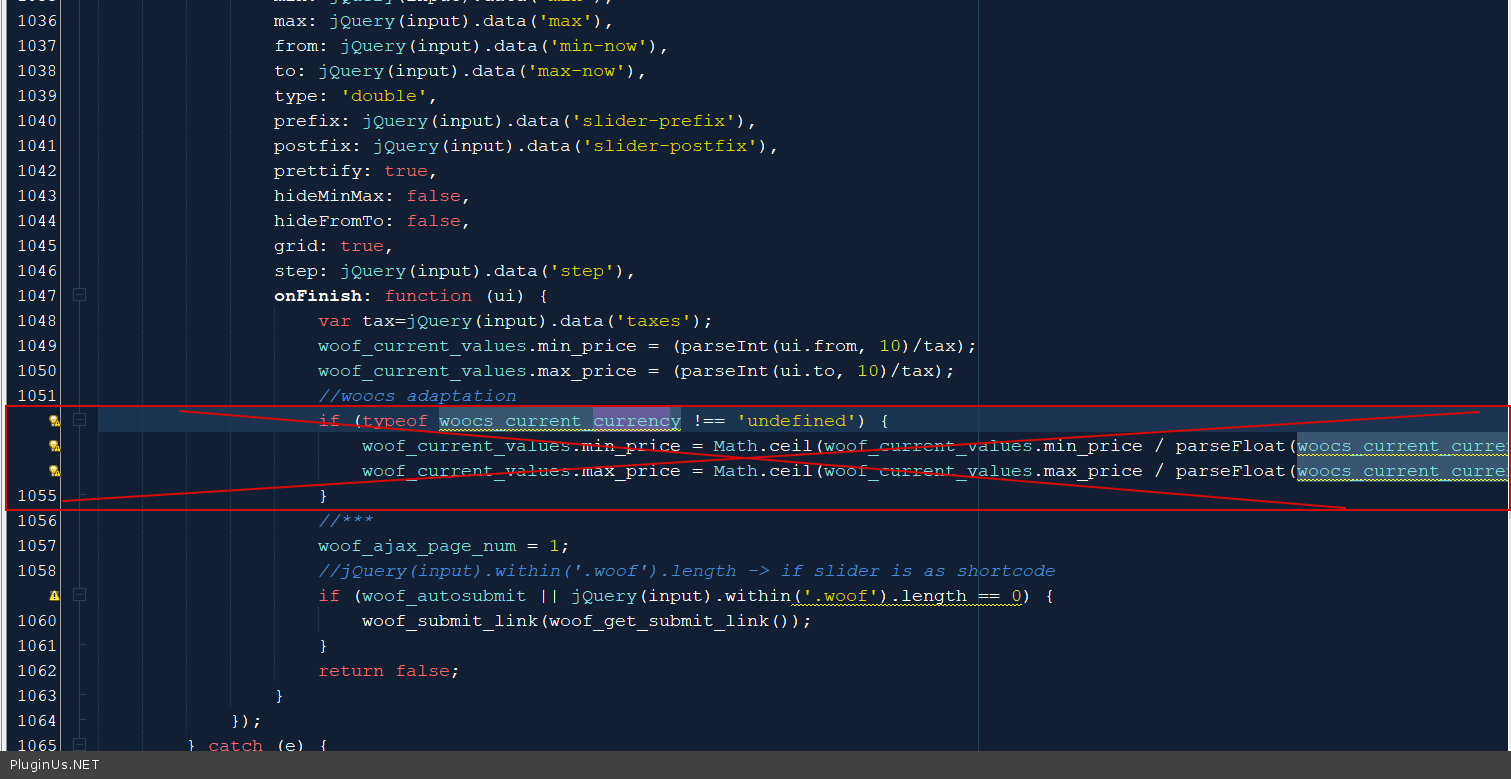Click the PluginUs.NET label at bottom

[54, 765]
